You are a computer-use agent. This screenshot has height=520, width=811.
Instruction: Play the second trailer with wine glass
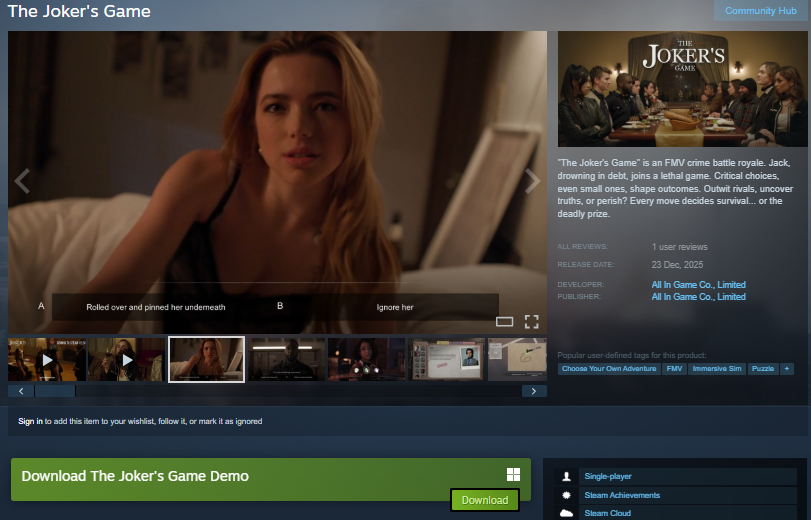tap(127, 360)
